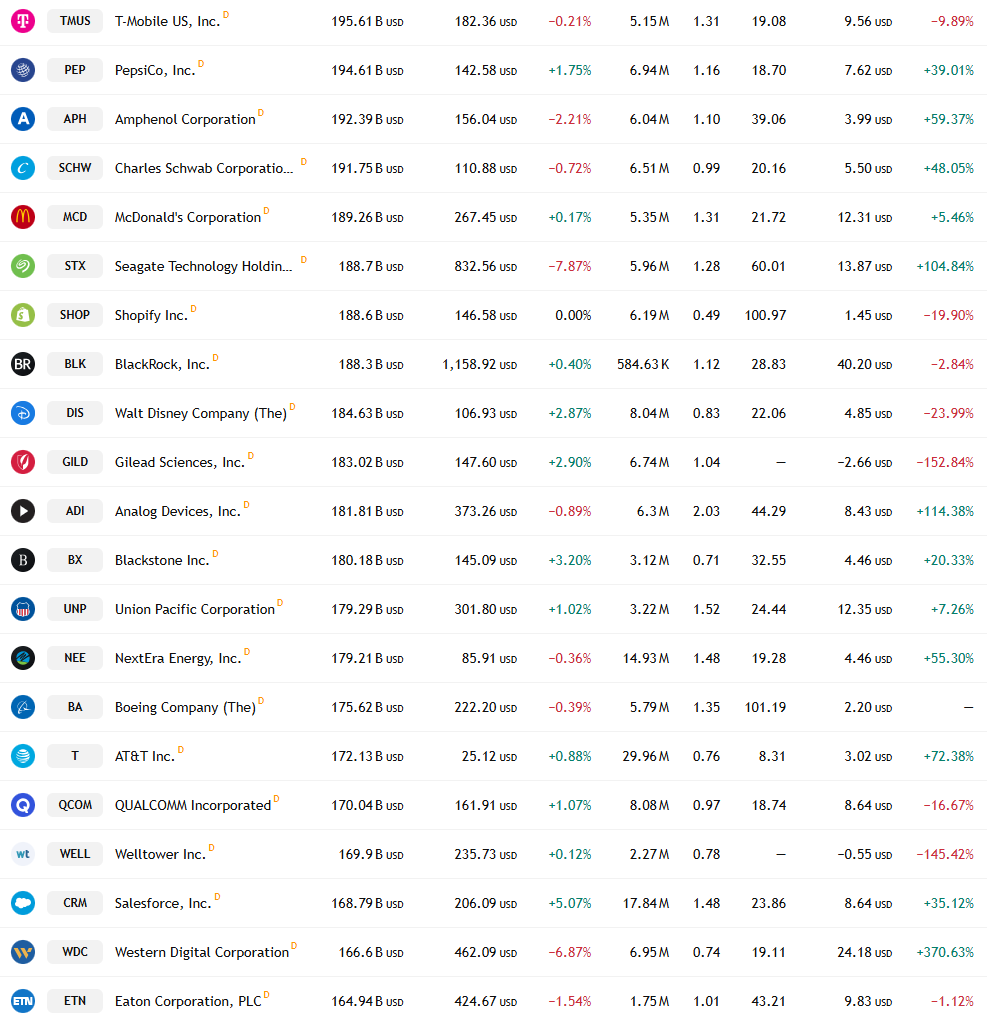The width and height of the screenshot is (987, 1023).
Task: Open QUALCOMM Incorporated company link
Action: (x=192, y=805)
